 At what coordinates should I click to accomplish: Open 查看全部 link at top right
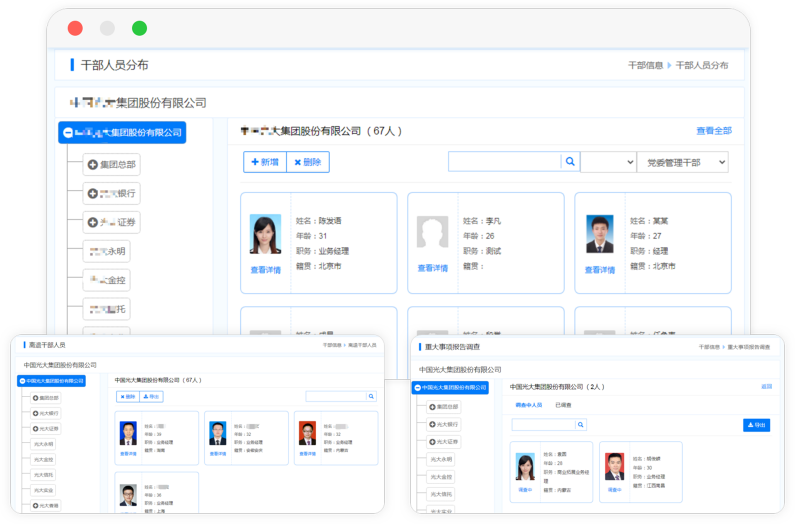pos(713,131)
